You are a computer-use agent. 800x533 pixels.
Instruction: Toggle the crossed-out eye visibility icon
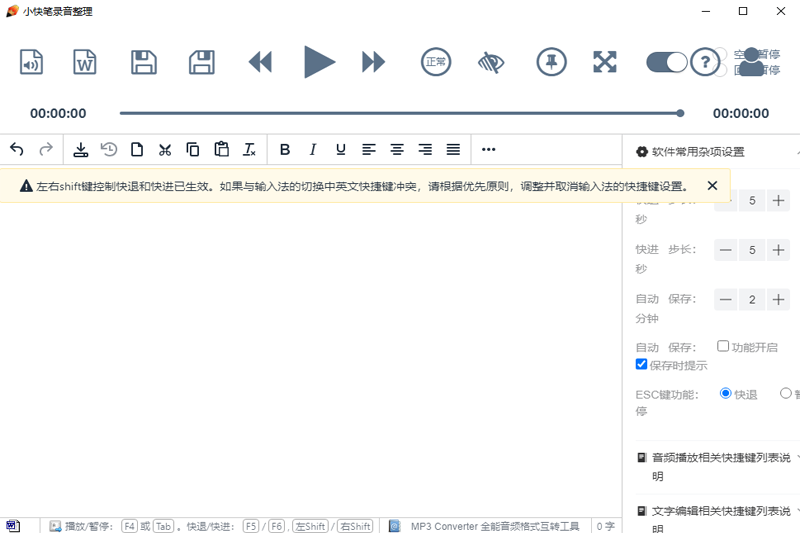coord(491,62)
